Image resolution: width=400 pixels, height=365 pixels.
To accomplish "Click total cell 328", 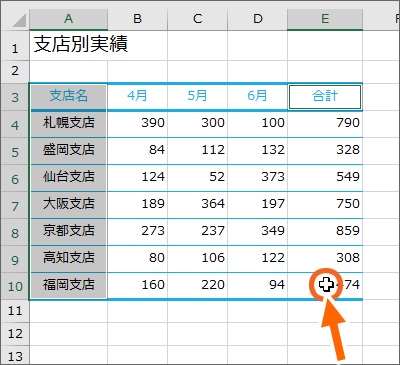I will 325,151.
